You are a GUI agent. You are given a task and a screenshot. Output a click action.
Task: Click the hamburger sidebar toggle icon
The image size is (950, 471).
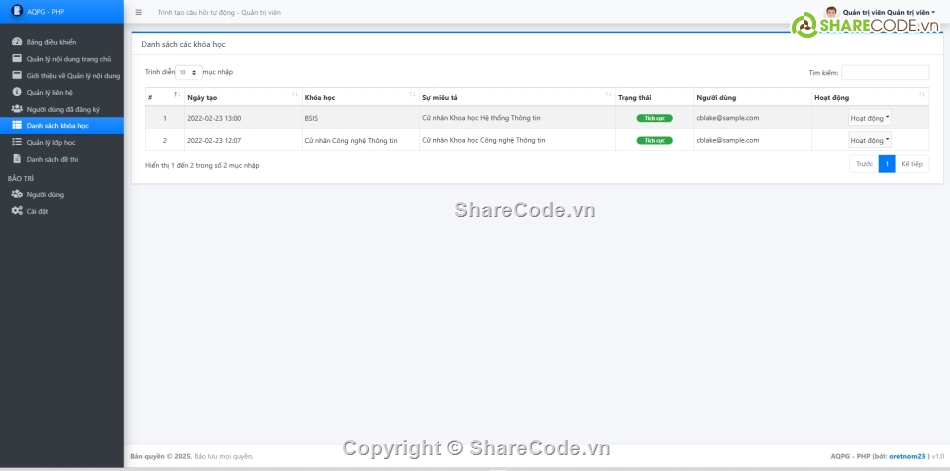138,12
